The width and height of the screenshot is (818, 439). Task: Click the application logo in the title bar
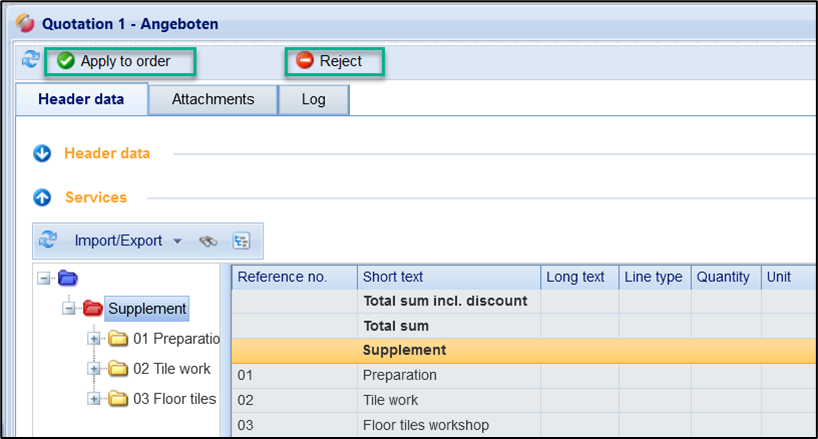(26, 23)
